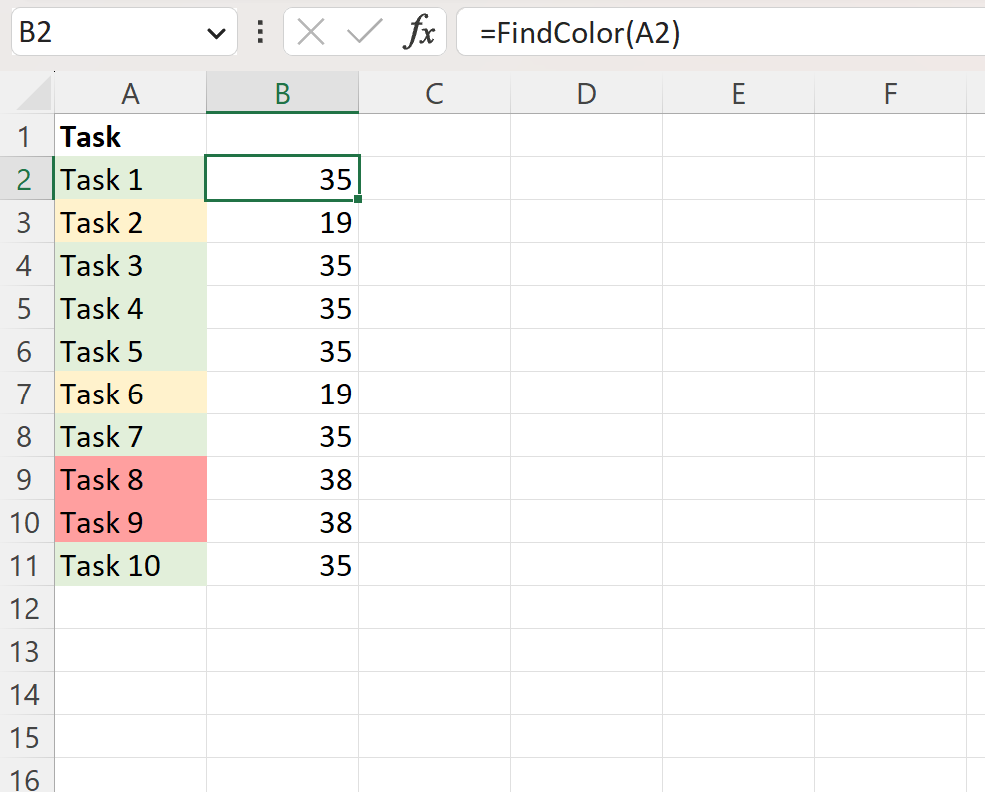The height and width of the screenshot is (792, 985).
Task: Select row 8 header
Action: (x=27, y=436)
